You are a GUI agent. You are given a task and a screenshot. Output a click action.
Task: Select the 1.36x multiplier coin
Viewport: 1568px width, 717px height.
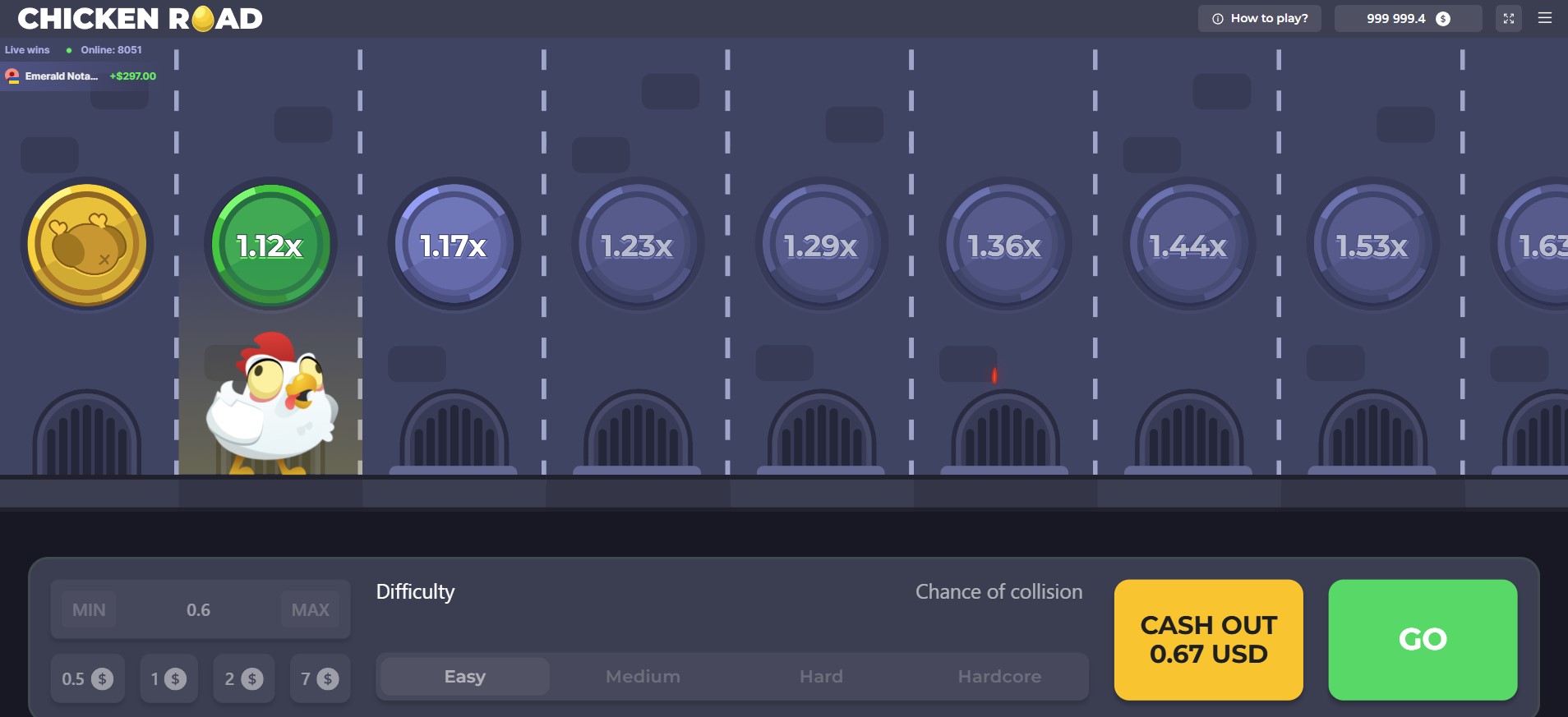tap(1005, 244)
